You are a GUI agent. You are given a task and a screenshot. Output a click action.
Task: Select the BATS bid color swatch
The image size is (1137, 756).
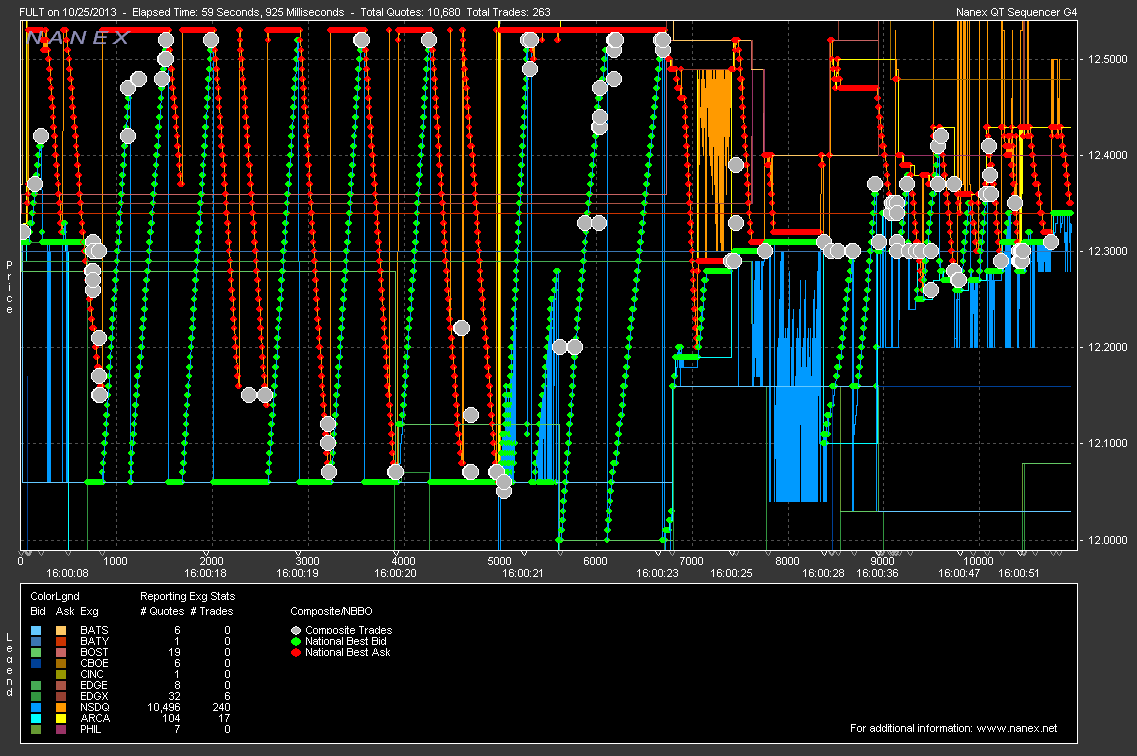37,631
